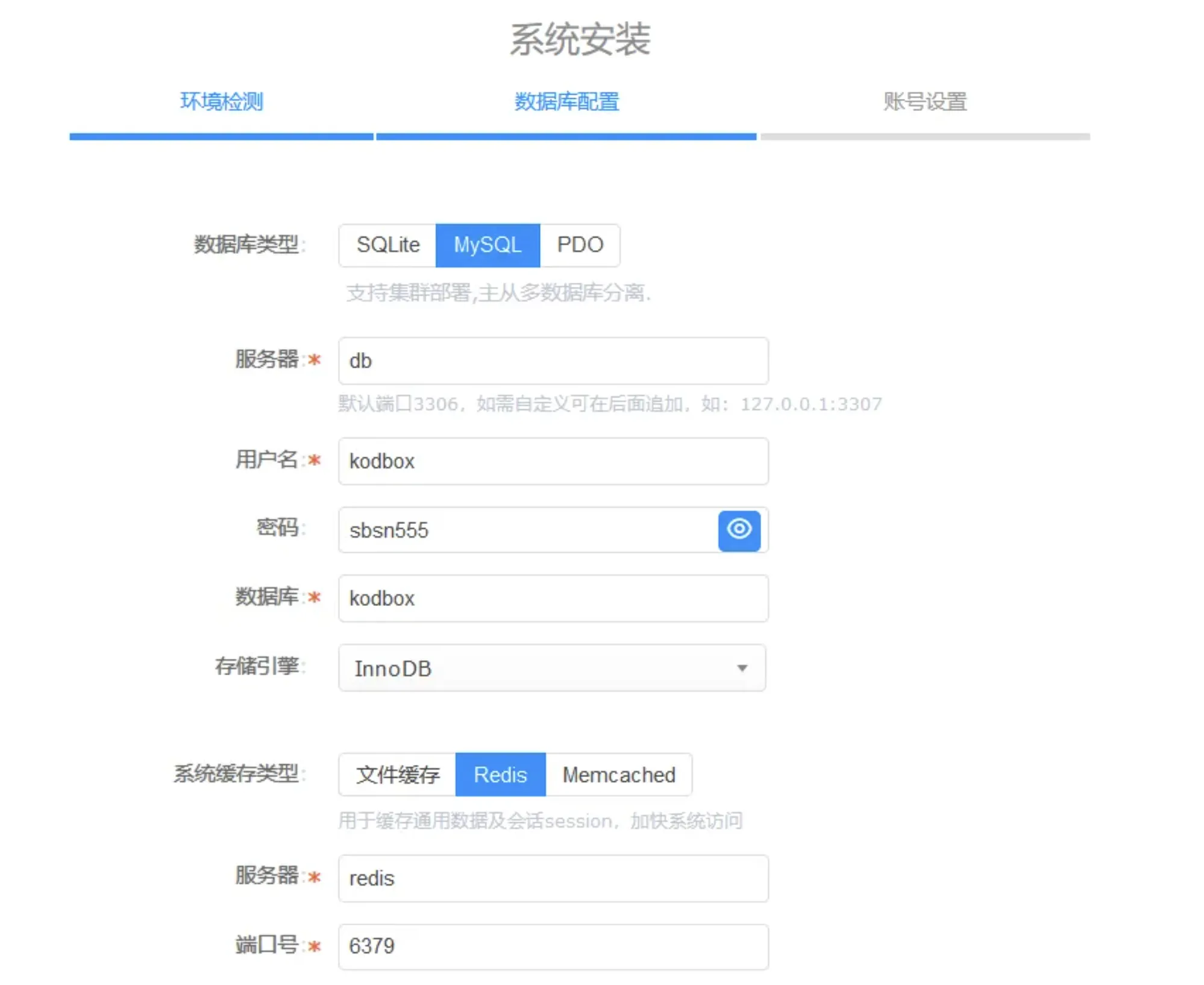
Task: Select MySQL database type
Action: pyautogui.click(x=487, y=245)
